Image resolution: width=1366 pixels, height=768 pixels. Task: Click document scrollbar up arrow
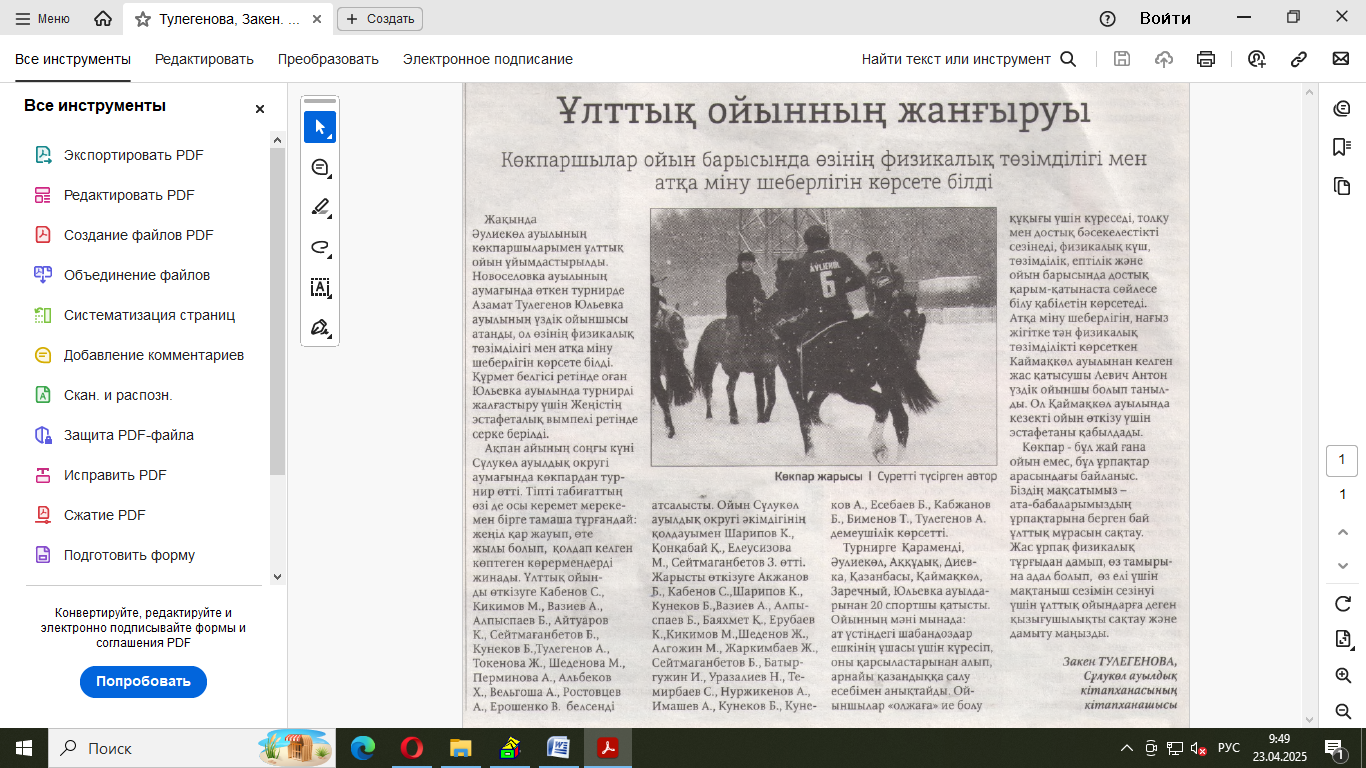pyautogui.click(x=1310, y=91)
